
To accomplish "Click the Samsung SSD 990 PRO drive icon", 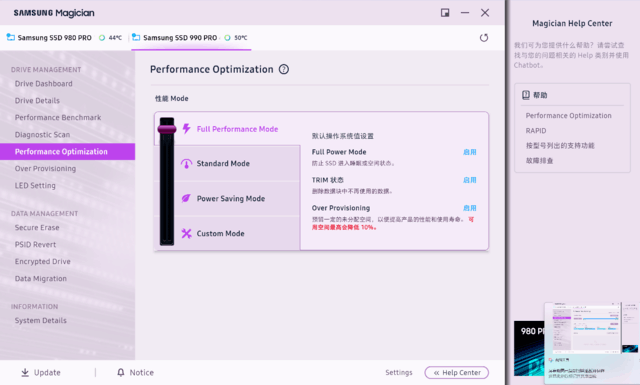I will [x=136, y=37].
